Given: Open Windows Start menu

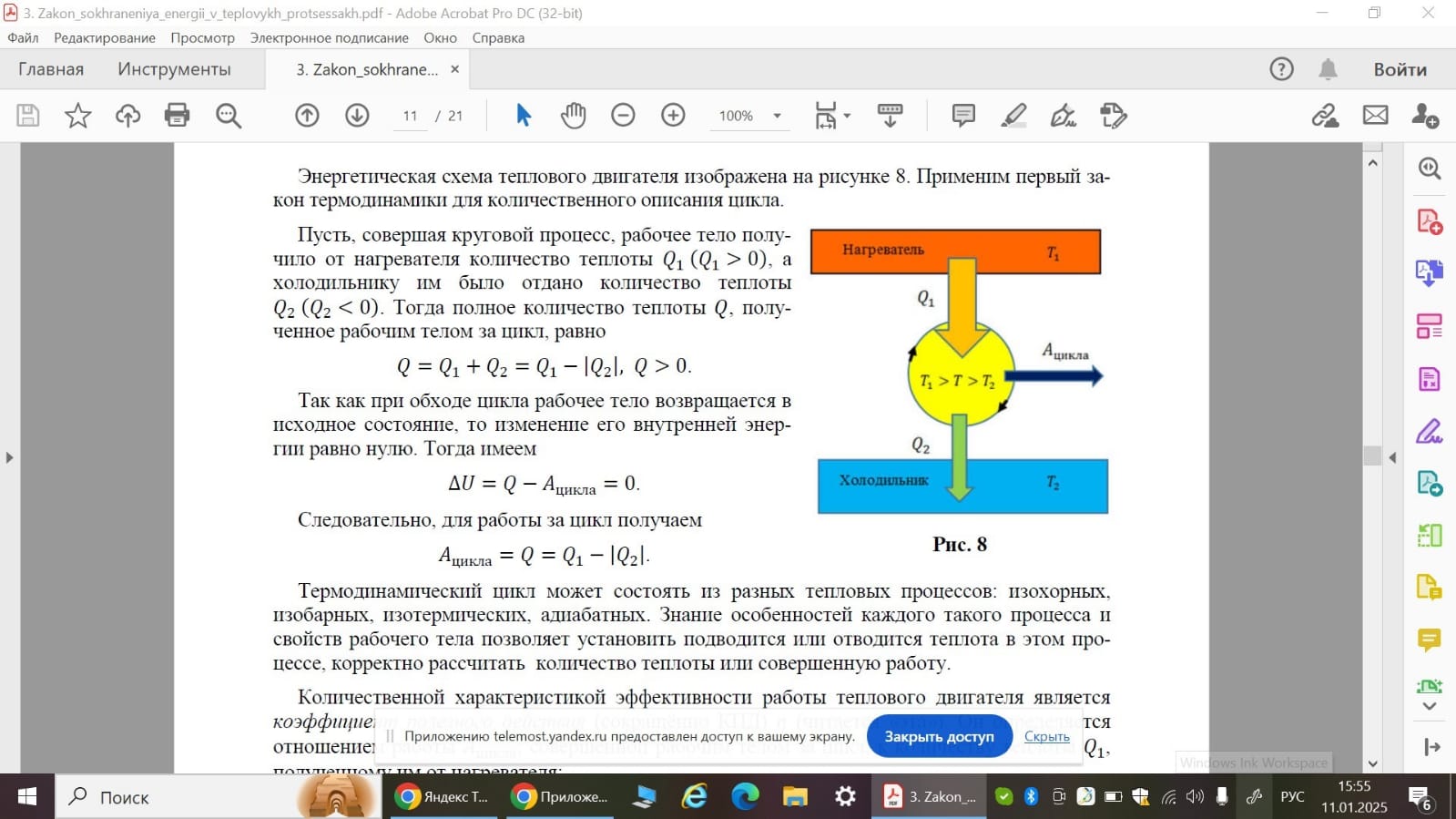Looking at the screenshot, I should 26,797.
